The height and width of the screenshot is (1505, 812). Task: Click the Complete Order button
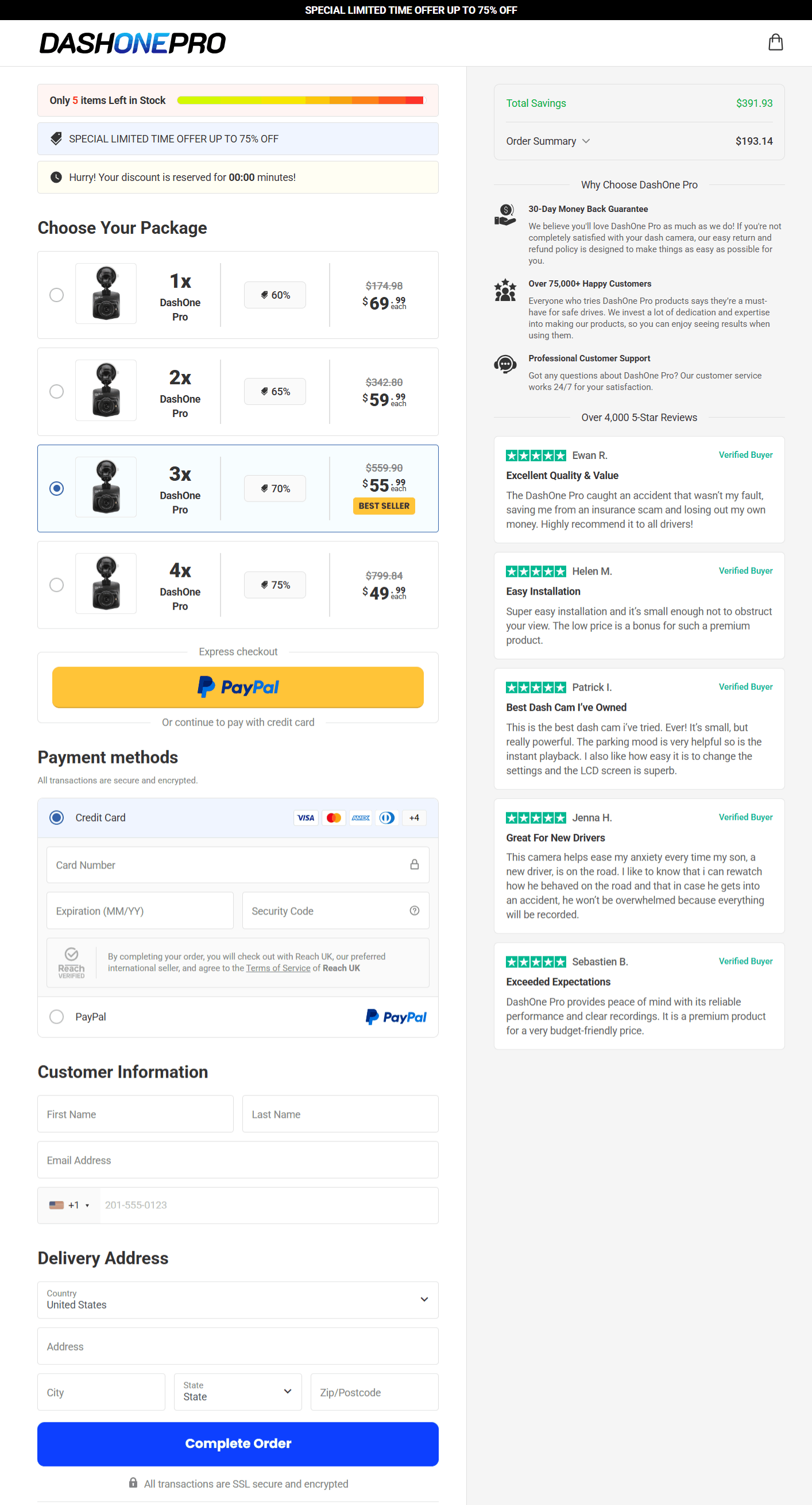(238, 1443)
